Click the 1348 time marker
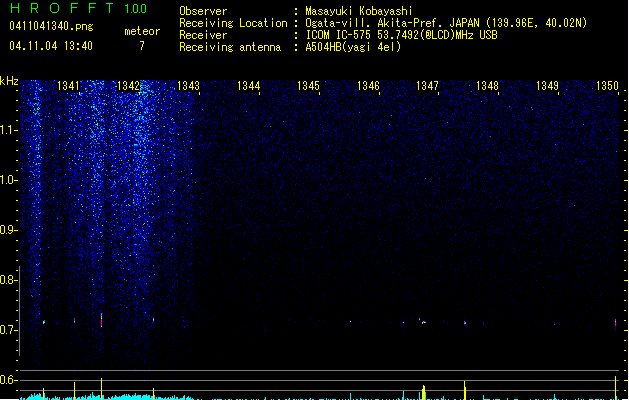The image size is (629, 400). click(x=487, y=86)
